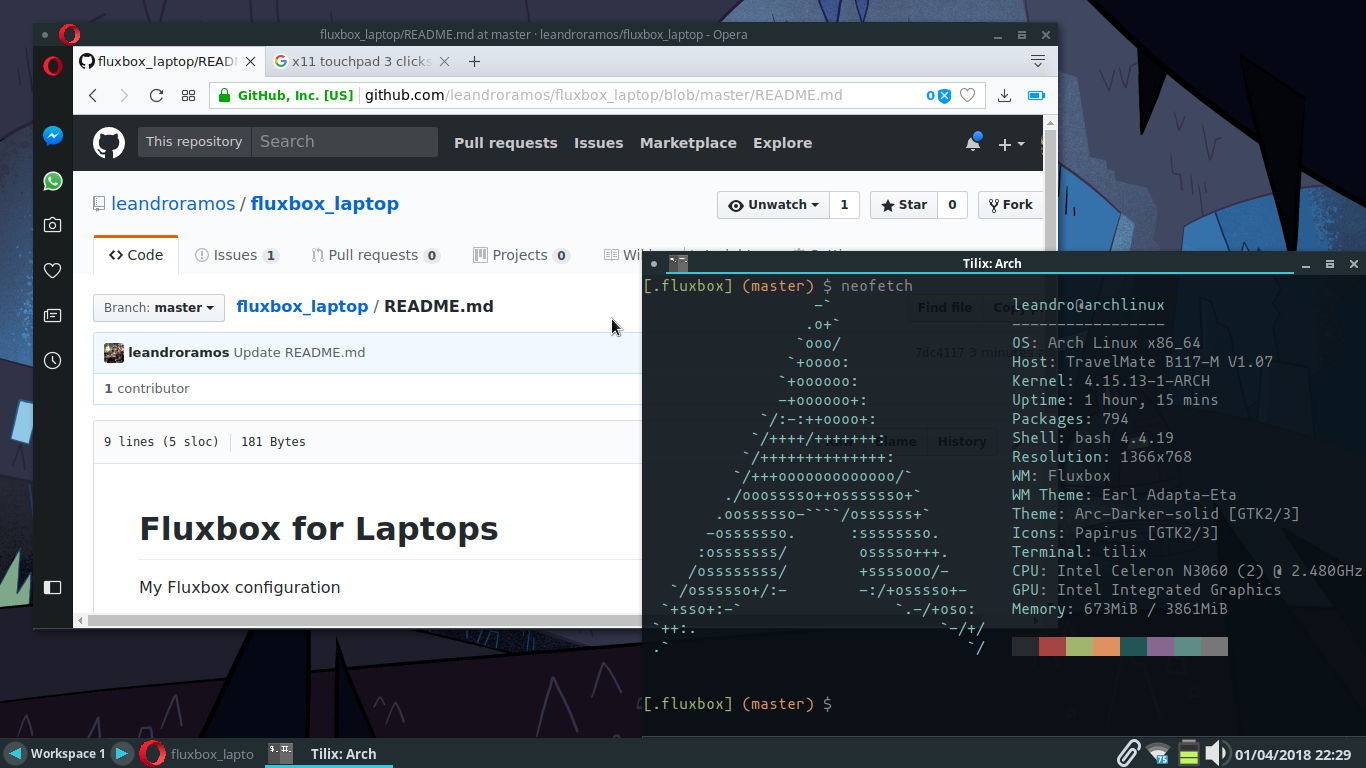The image size is (1366, 768).
Task: Toggle the sidebar panel icon at the sidebar bottom
Action: click(x=53, y=587)
